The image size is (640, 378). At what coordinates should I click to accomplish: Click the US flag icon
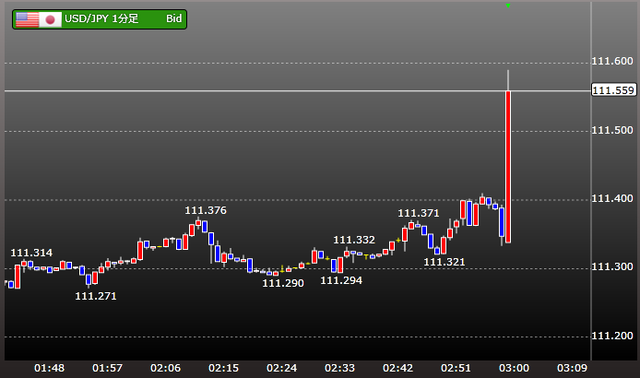(x=27, y=19)
